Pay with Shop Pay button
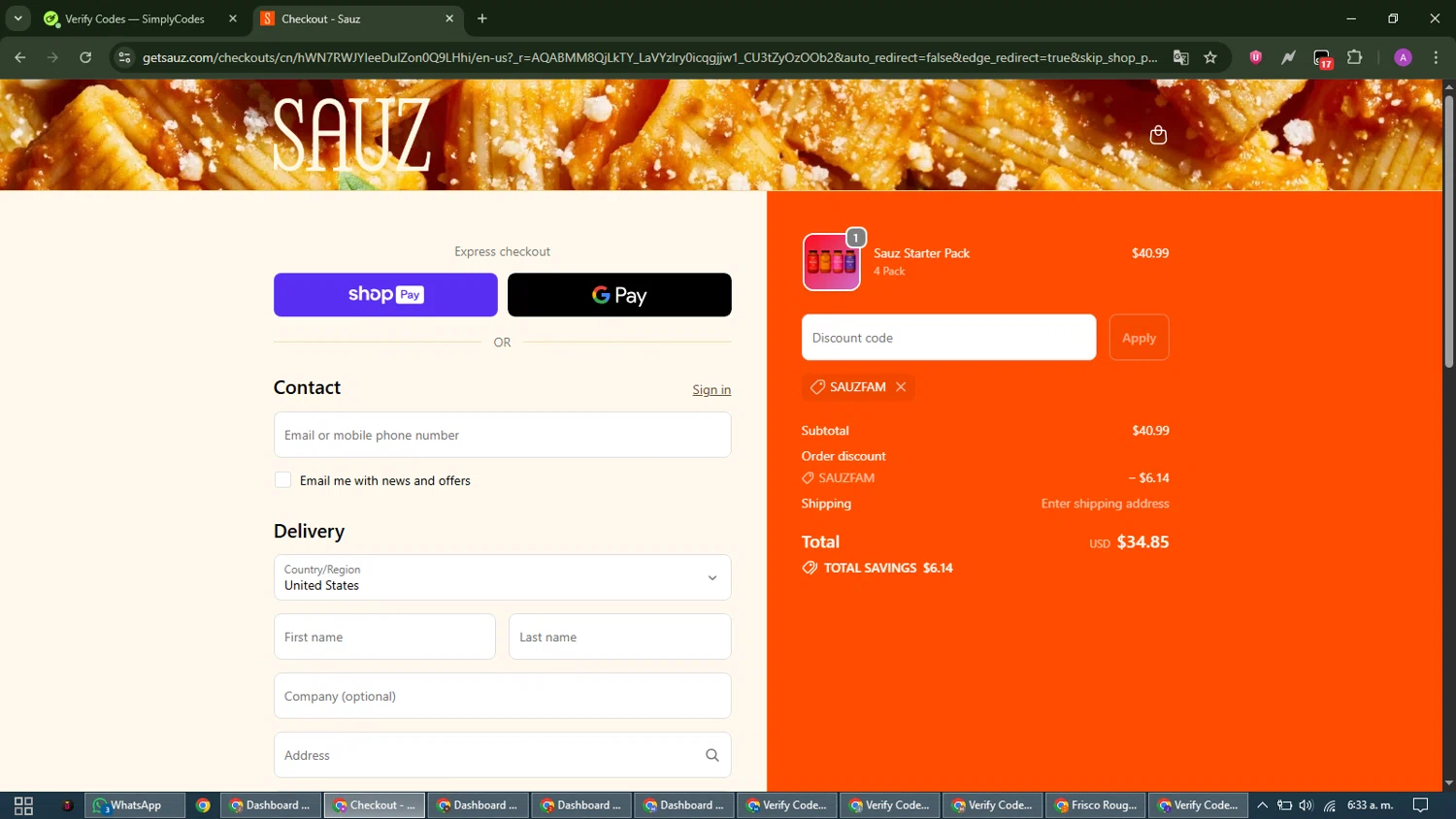The height and width of the screenshot is (819, 1456). [385, 295]
